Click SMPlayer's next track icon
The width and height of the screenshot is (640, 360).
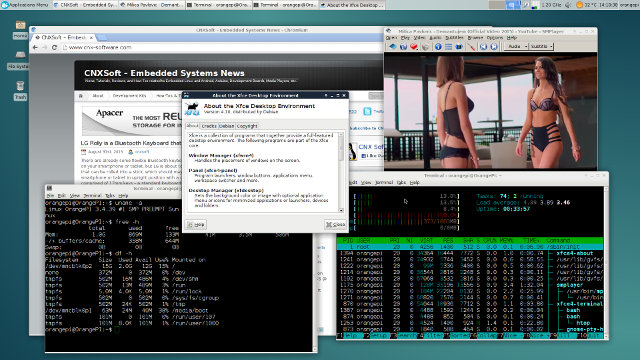click(494, 47)
